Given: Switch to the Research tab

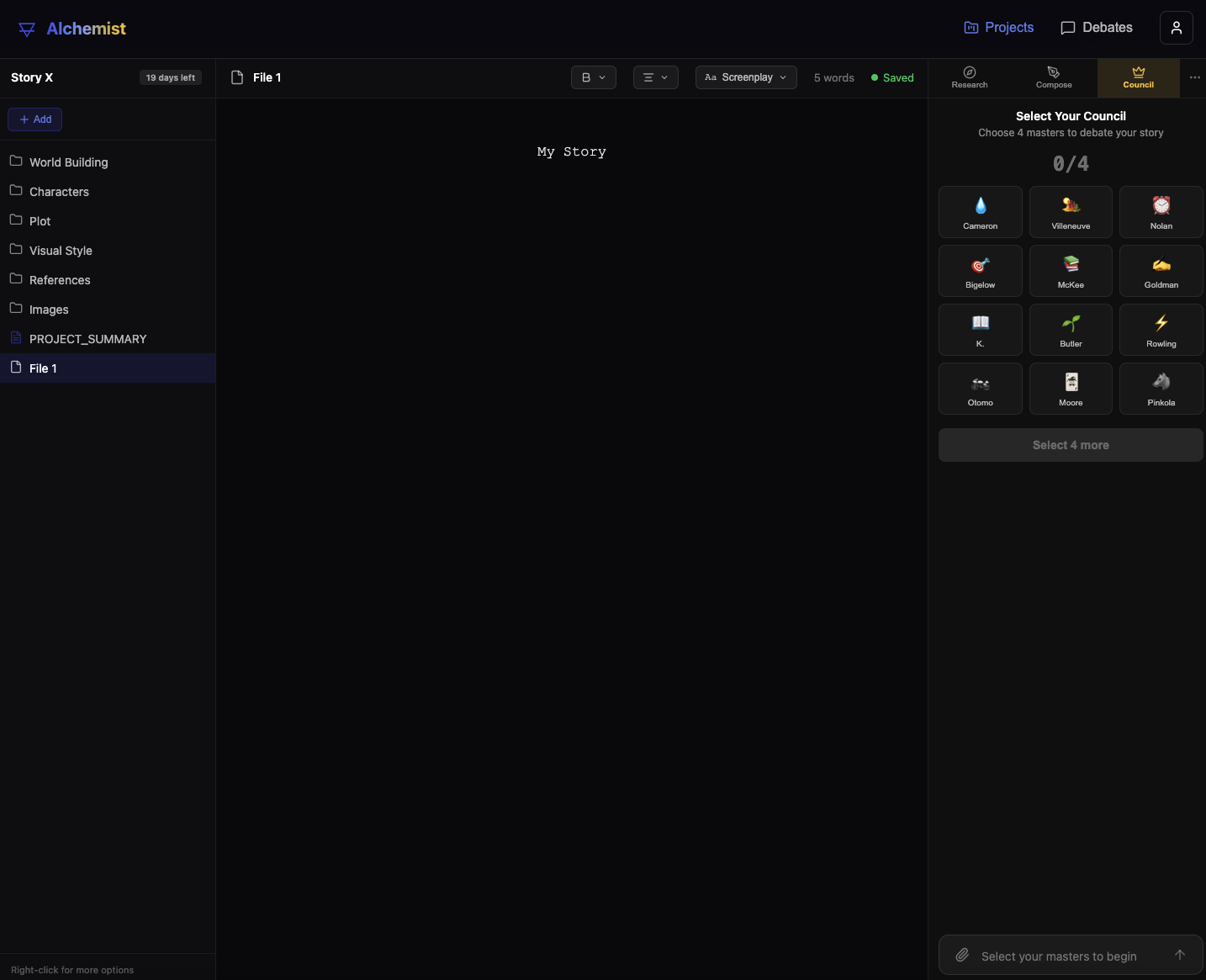Looking at the screenshot, I should [970, 77].
